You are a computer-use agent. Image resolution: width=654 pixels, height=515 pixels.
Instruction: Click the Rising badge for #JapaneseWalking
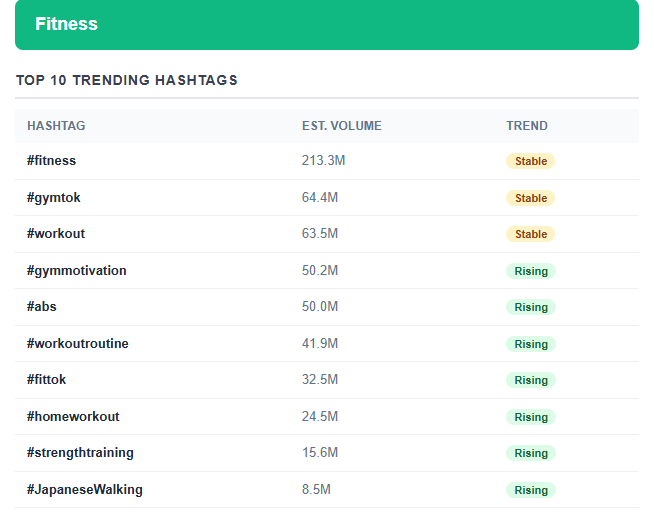tap(531, 490)
